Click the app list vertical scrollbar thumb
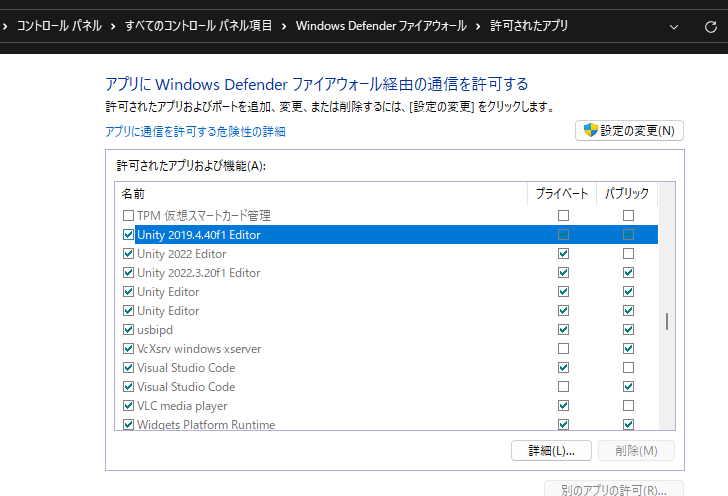728x496 pixels. 667,321
